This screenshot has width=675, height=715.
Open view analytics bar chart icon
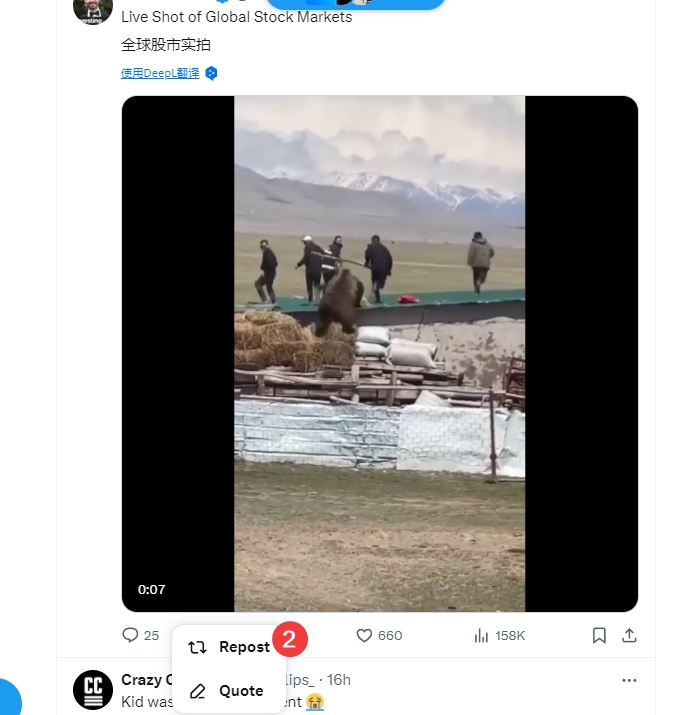481,635
